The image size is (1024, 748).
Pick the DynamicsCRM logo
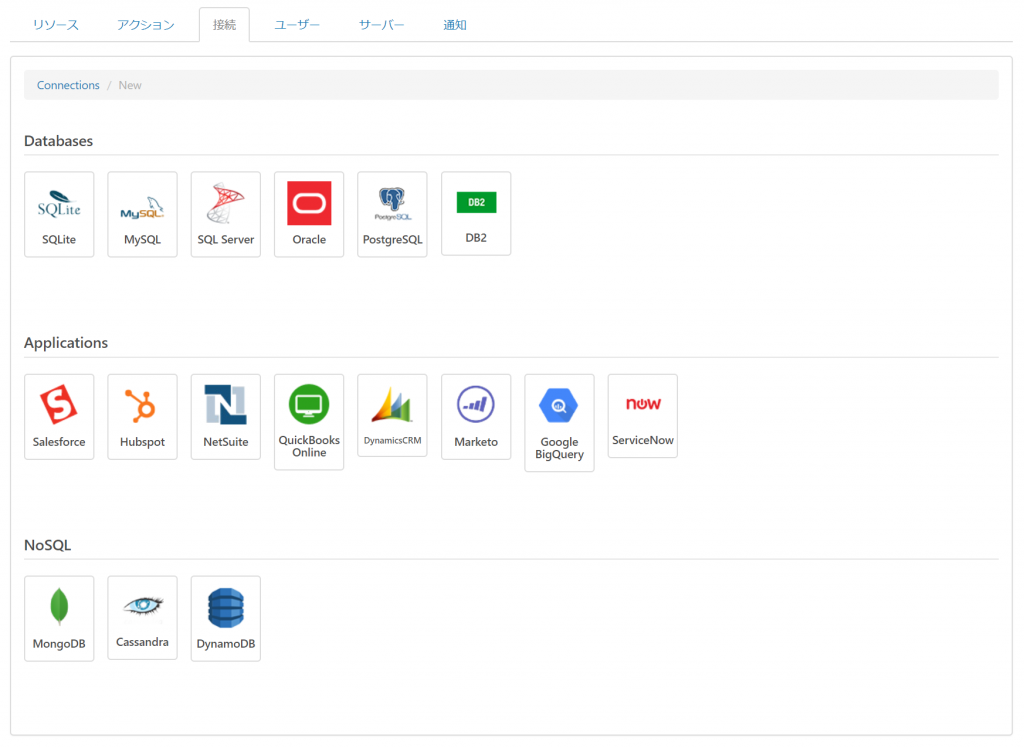[392, 405]
